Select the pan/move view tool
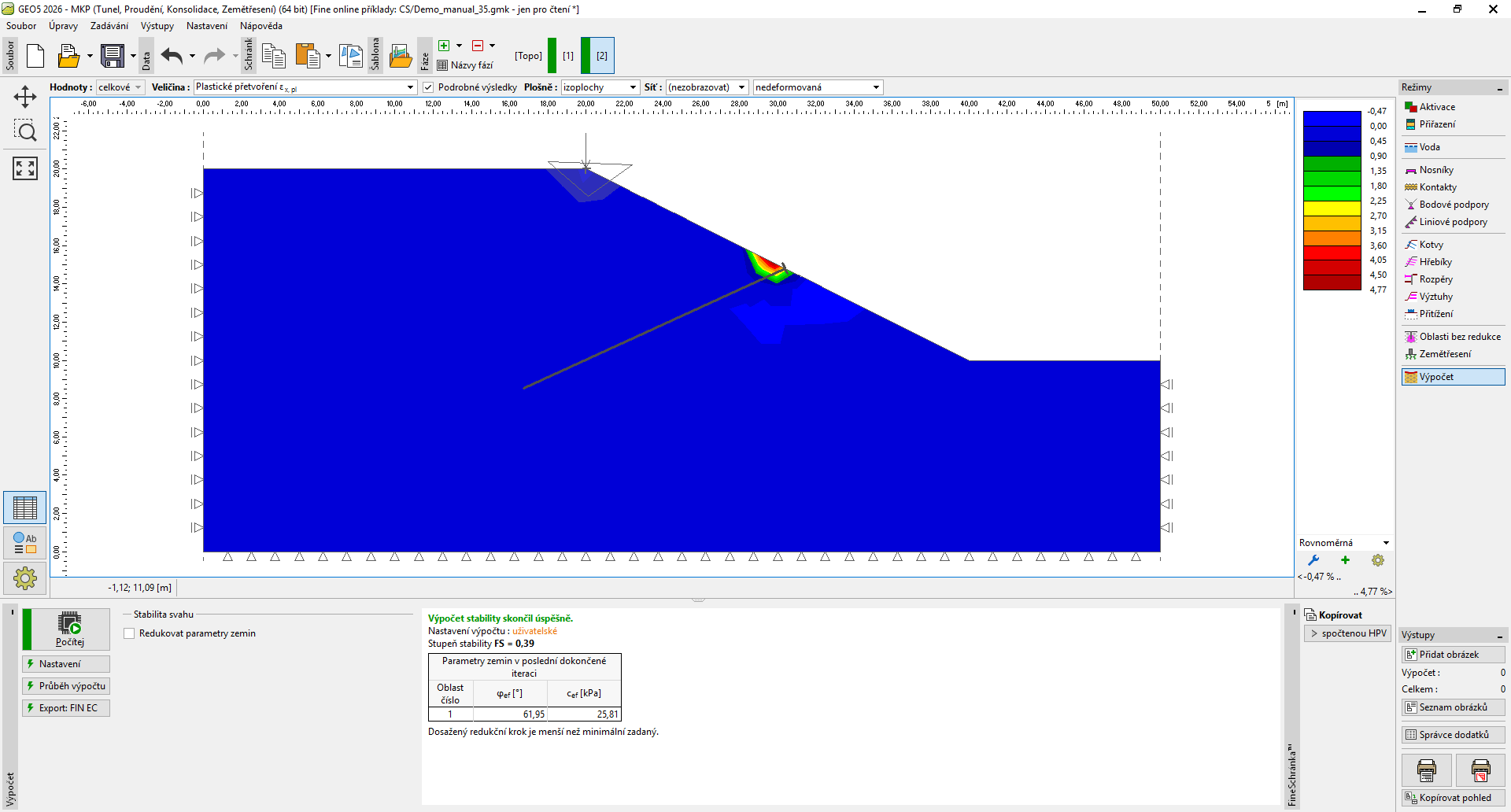The height and width of the screenshot is (812, 1511). [25, 97]
